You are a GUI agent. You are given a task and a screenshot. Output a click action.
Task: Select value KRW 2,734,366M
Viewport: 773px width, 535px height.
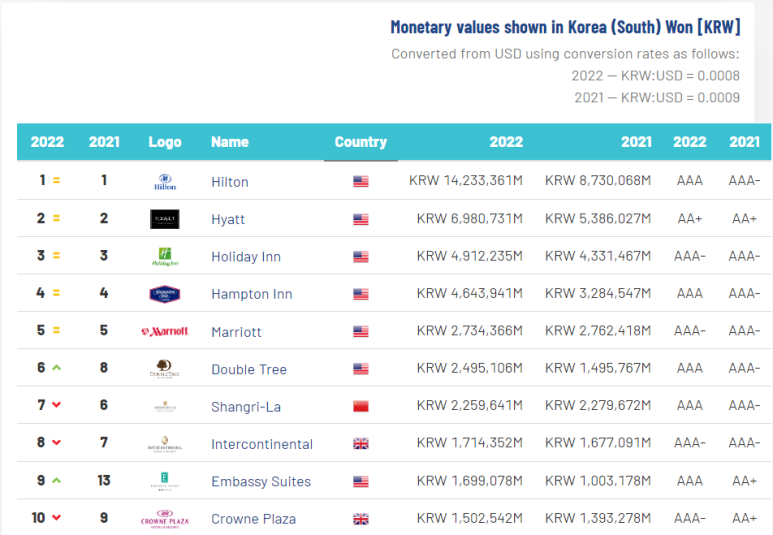pyautogui.click(x=470, y=330)
